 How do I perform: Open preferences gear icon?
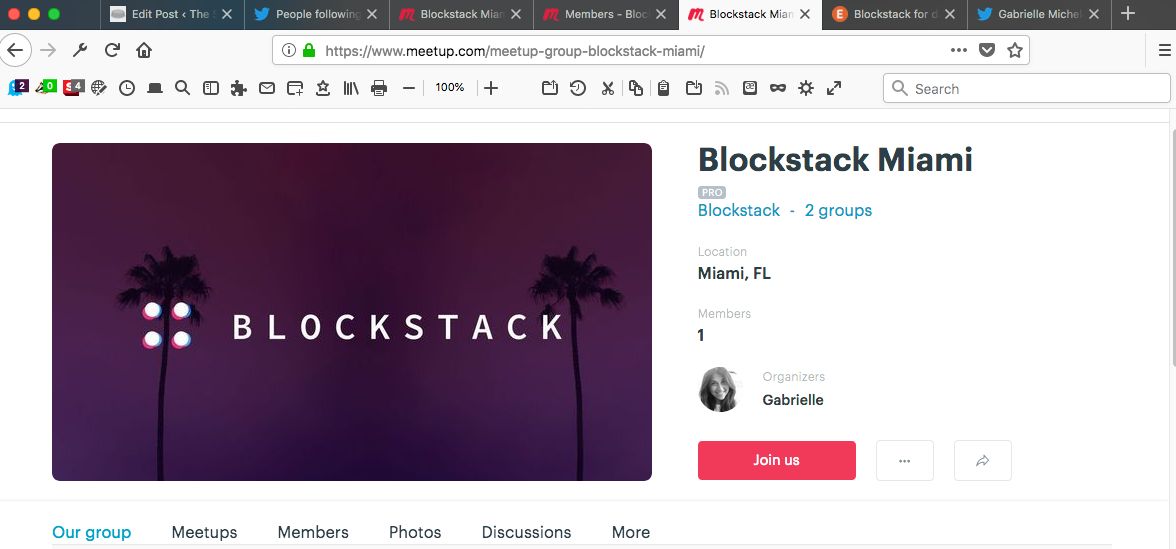pyautogui.click(x=806, y=88)
